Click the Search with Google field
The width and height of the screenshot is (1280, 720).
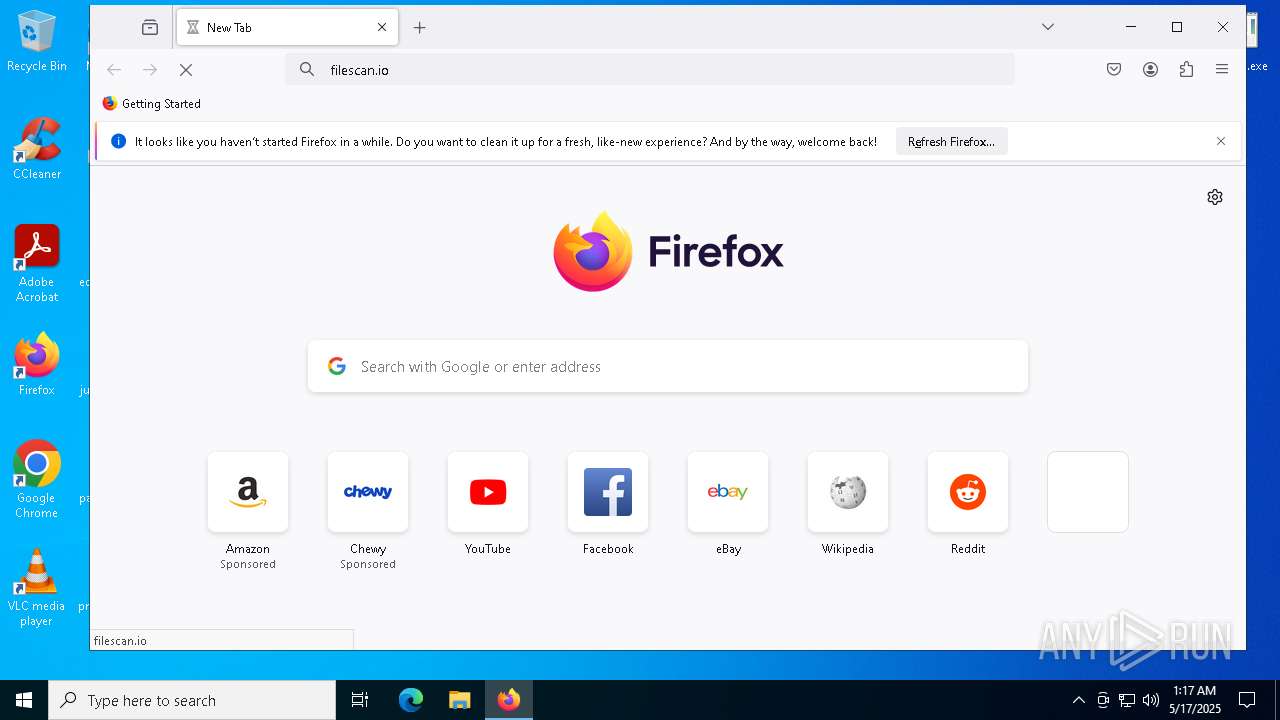668,366
